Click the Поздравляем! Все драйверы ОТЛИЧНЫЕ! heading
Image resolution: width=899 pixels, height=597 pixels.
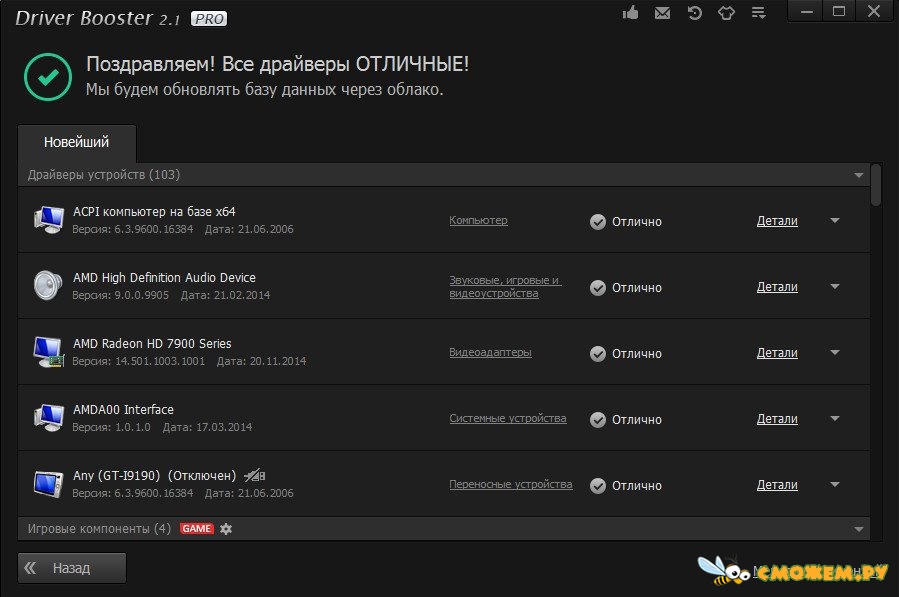coord(277,64)
